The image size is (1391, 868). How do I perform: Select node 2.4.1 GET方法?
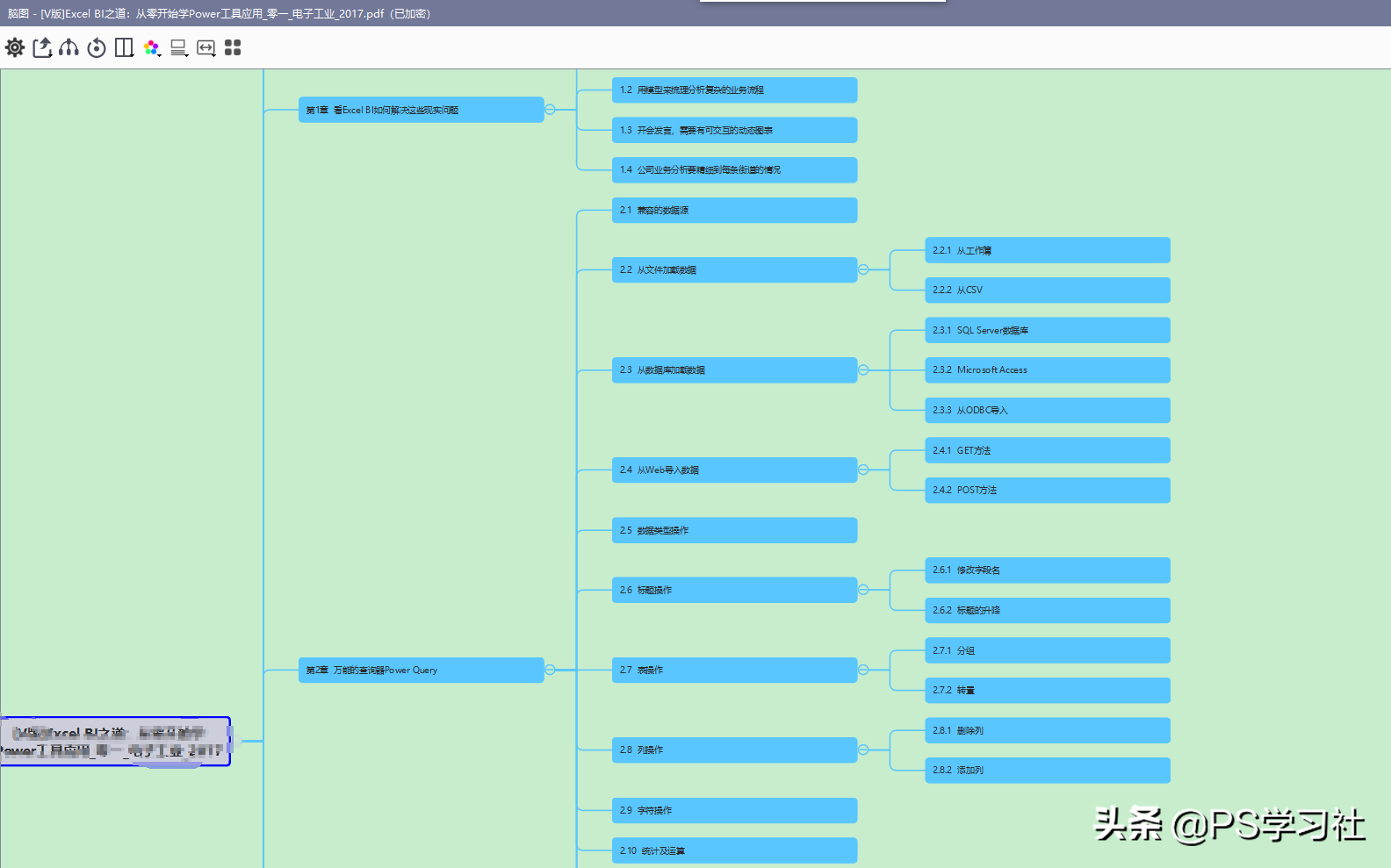tap(1048, 450)
